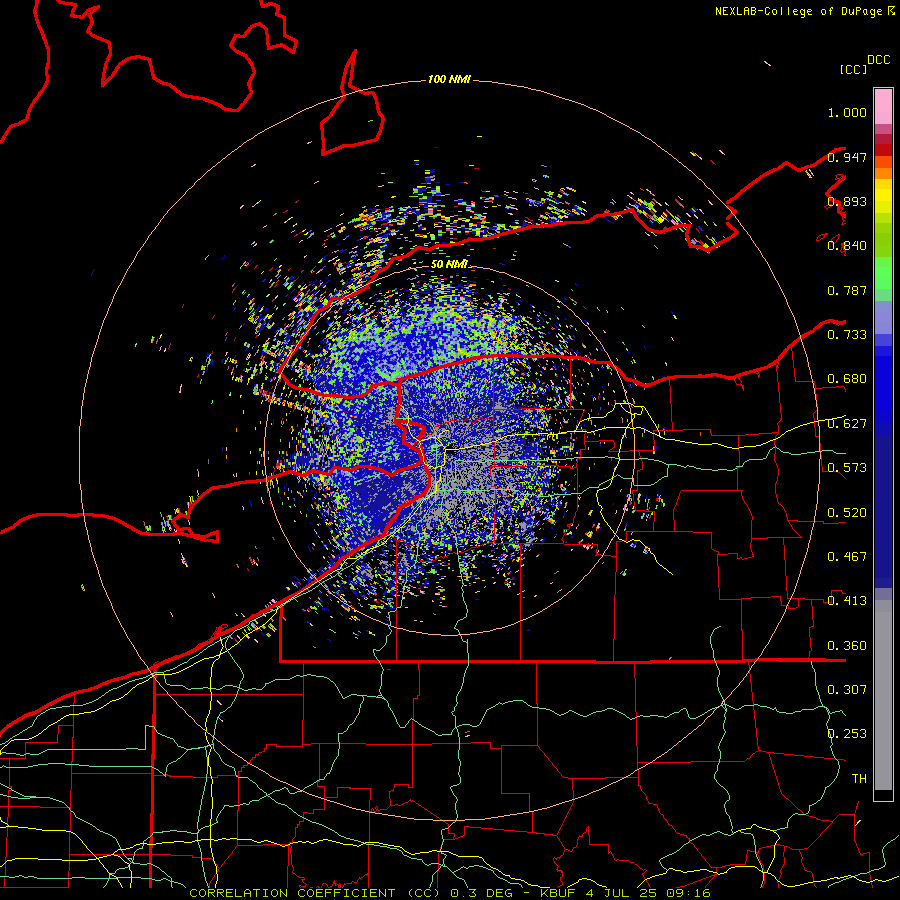Viewport: 900px width, 900px height.
Task: Click the TH label at the scale bottom
Action: point(859,779)
